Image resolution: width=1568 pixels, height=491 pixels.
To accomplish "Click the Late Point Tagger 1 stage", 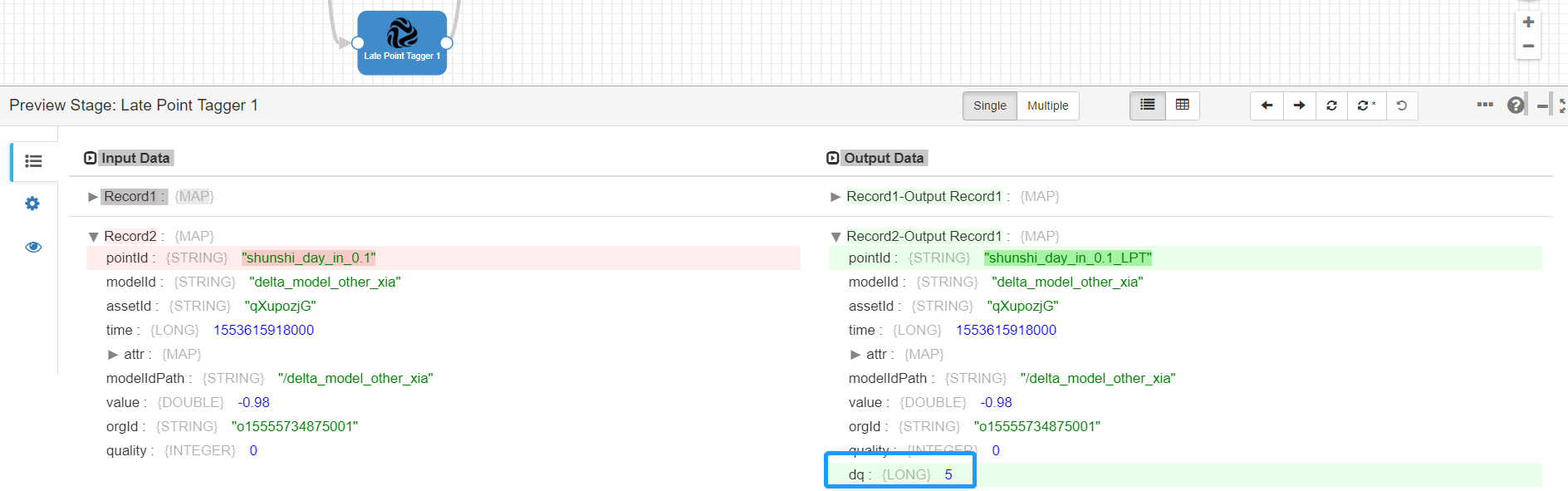I will 402,42.
